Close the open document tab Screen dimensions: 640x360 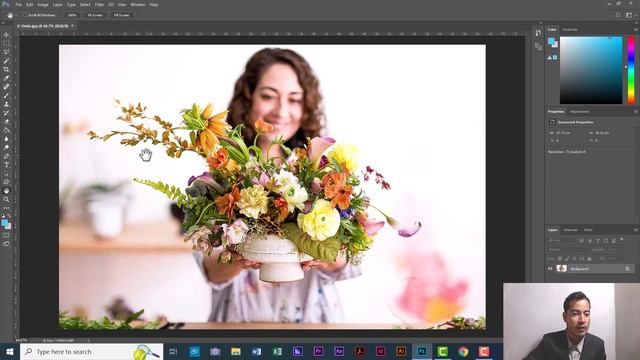[72, 26]
